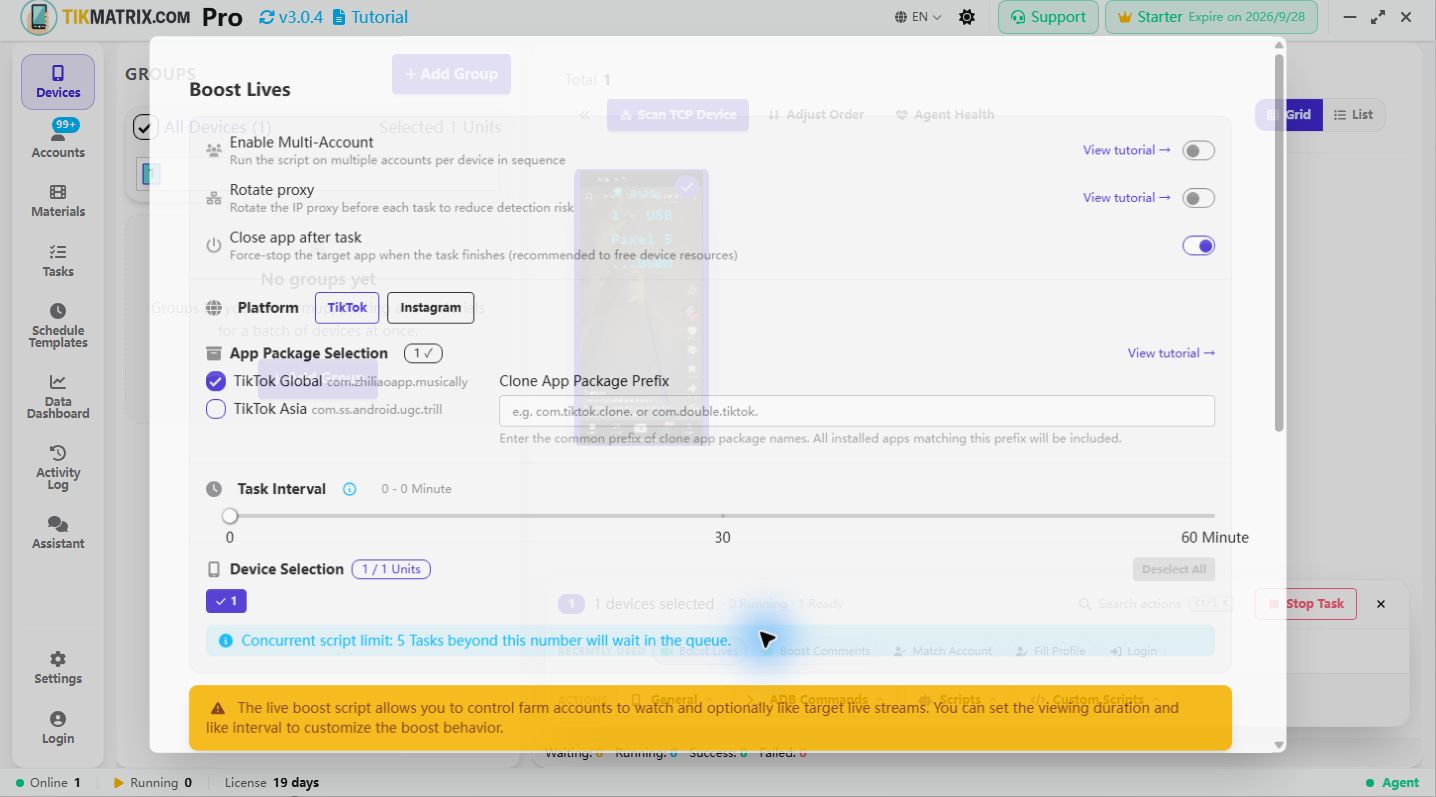
Task: Click the info icon in concurrent limit notice
Action: [x=225, y=640]
